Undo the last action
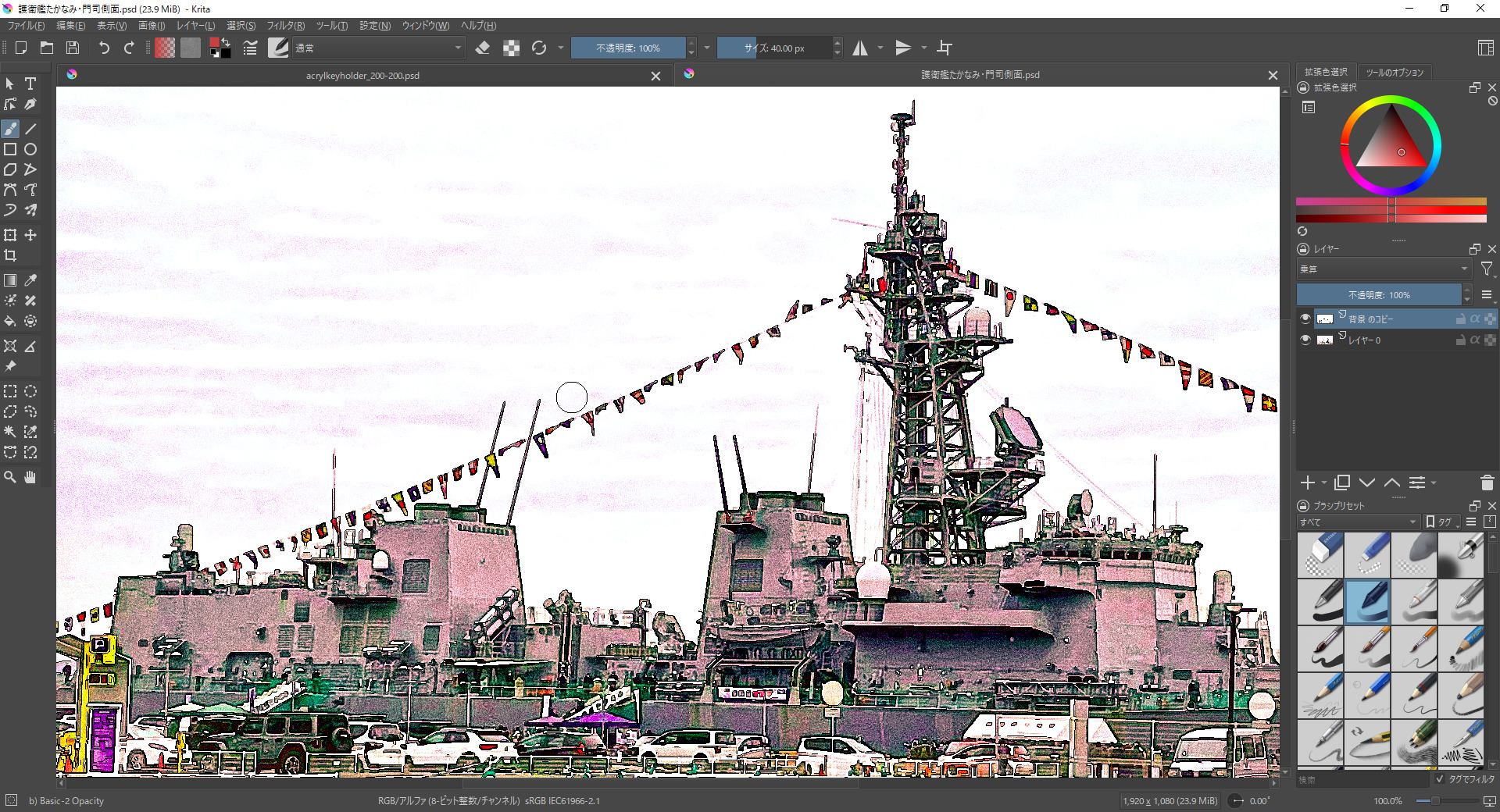 [x=103, y=48]
